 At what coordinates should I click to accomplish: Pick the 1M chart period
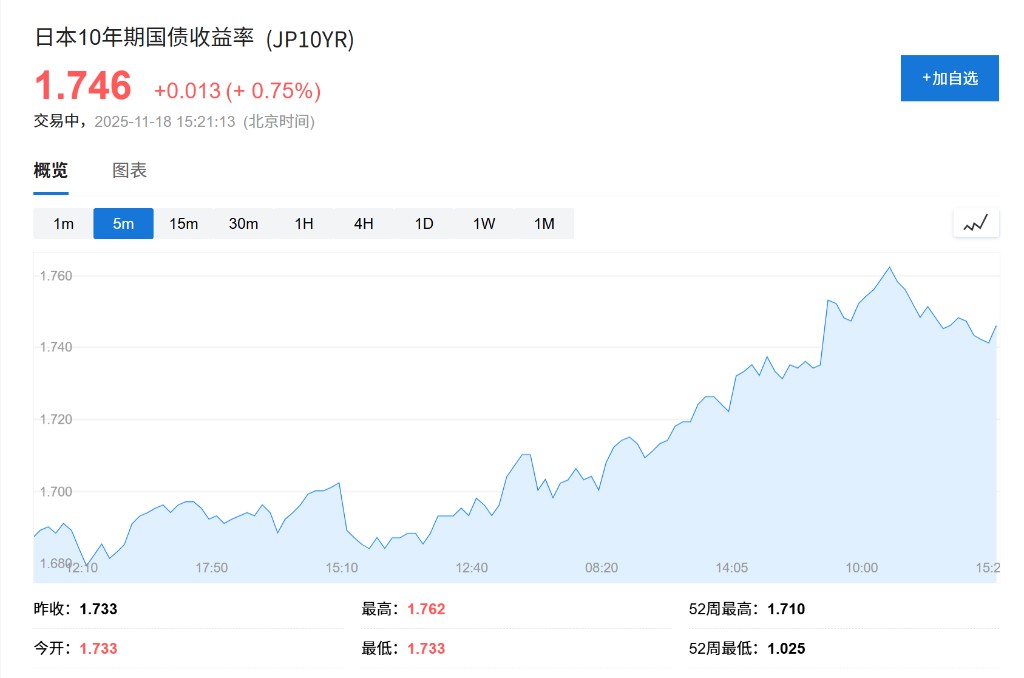click(x=544, y=224)
